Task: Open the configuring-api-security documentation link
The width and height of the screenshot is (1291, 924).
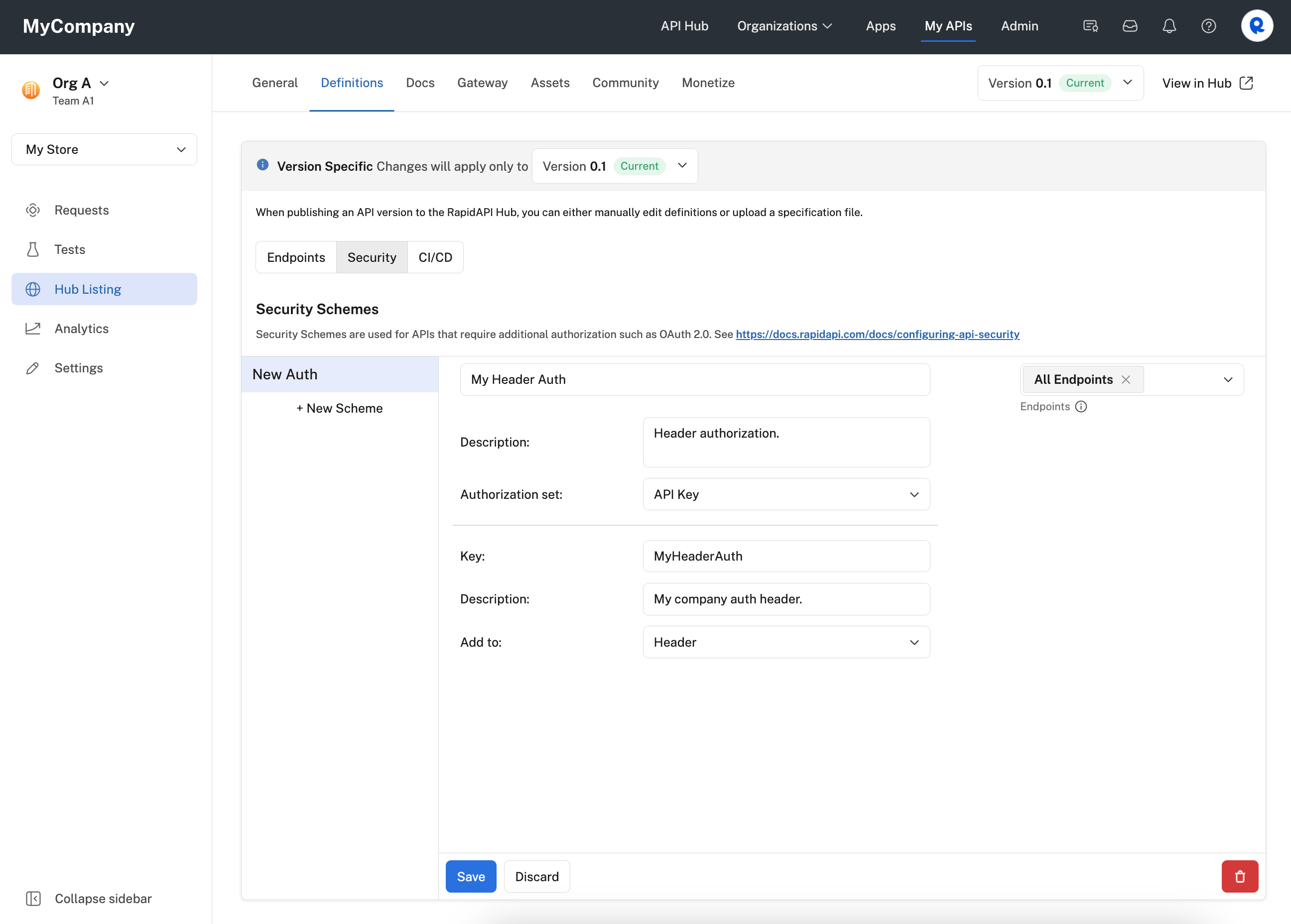Action: point(877,335)
